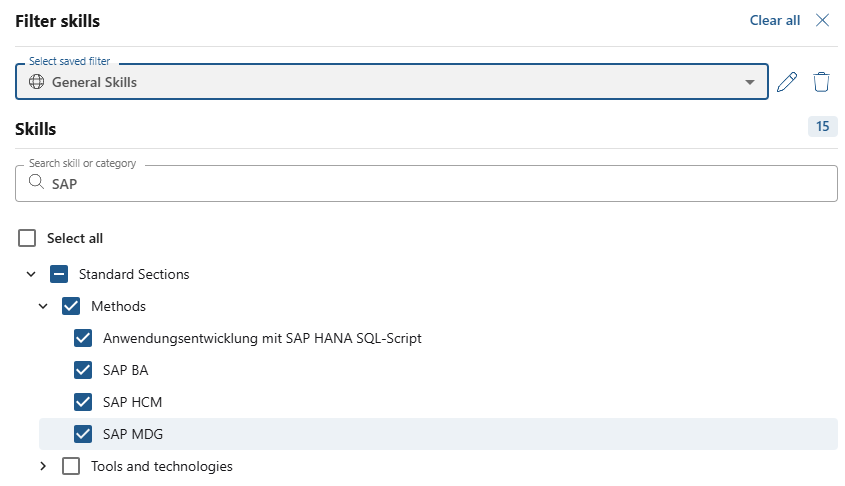The height and width of the screenshot is (486, 845).
Task: Uncheck Anwendungsentwicklung mit SAP HANA SQL-Script
Action: [83, 338]
